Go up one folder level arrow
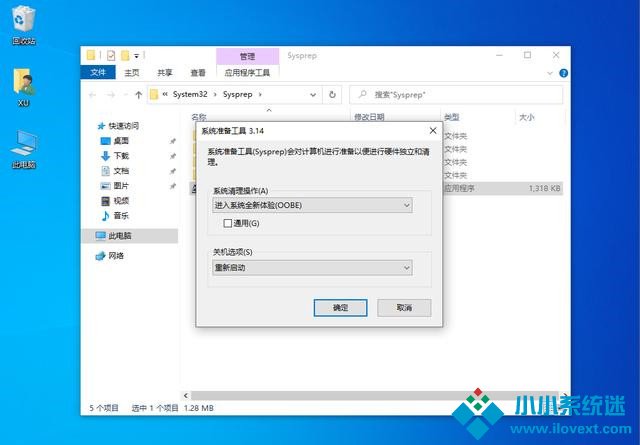The height and width of the screenshot is (445, 640). (138, 95)
